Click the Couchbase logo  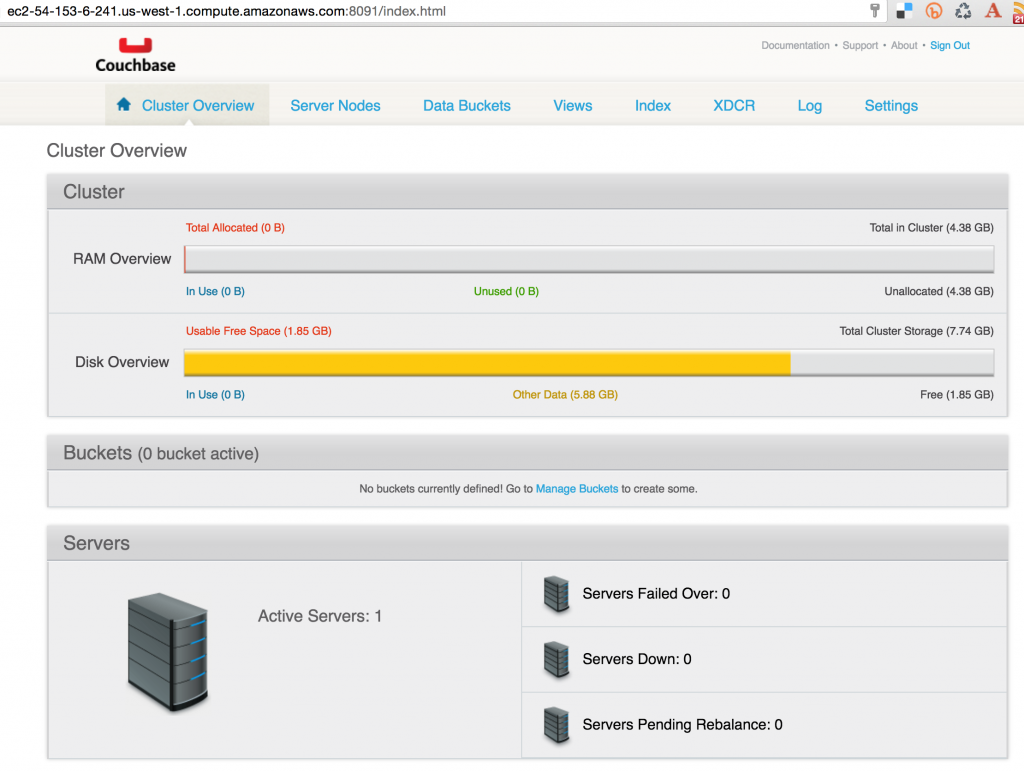coord(135,55)
